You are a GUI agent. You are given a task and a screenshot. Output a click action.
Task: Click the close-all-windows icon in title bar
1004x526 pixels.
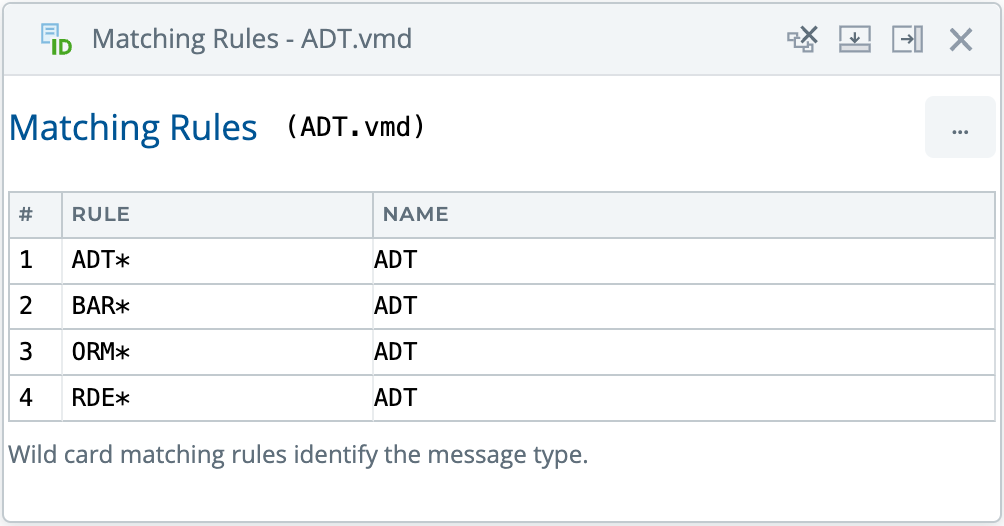(802, 39)
